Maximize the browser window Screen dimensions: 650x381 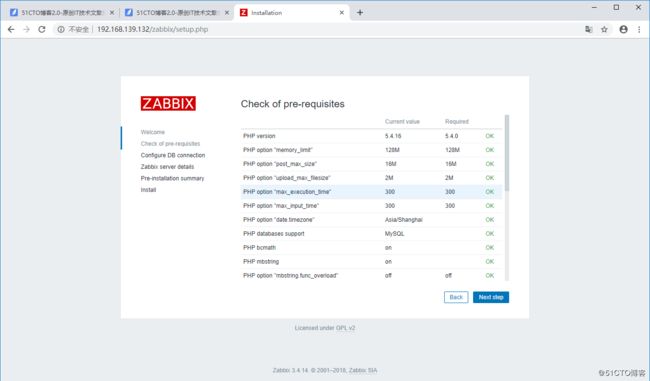point(616,7)
